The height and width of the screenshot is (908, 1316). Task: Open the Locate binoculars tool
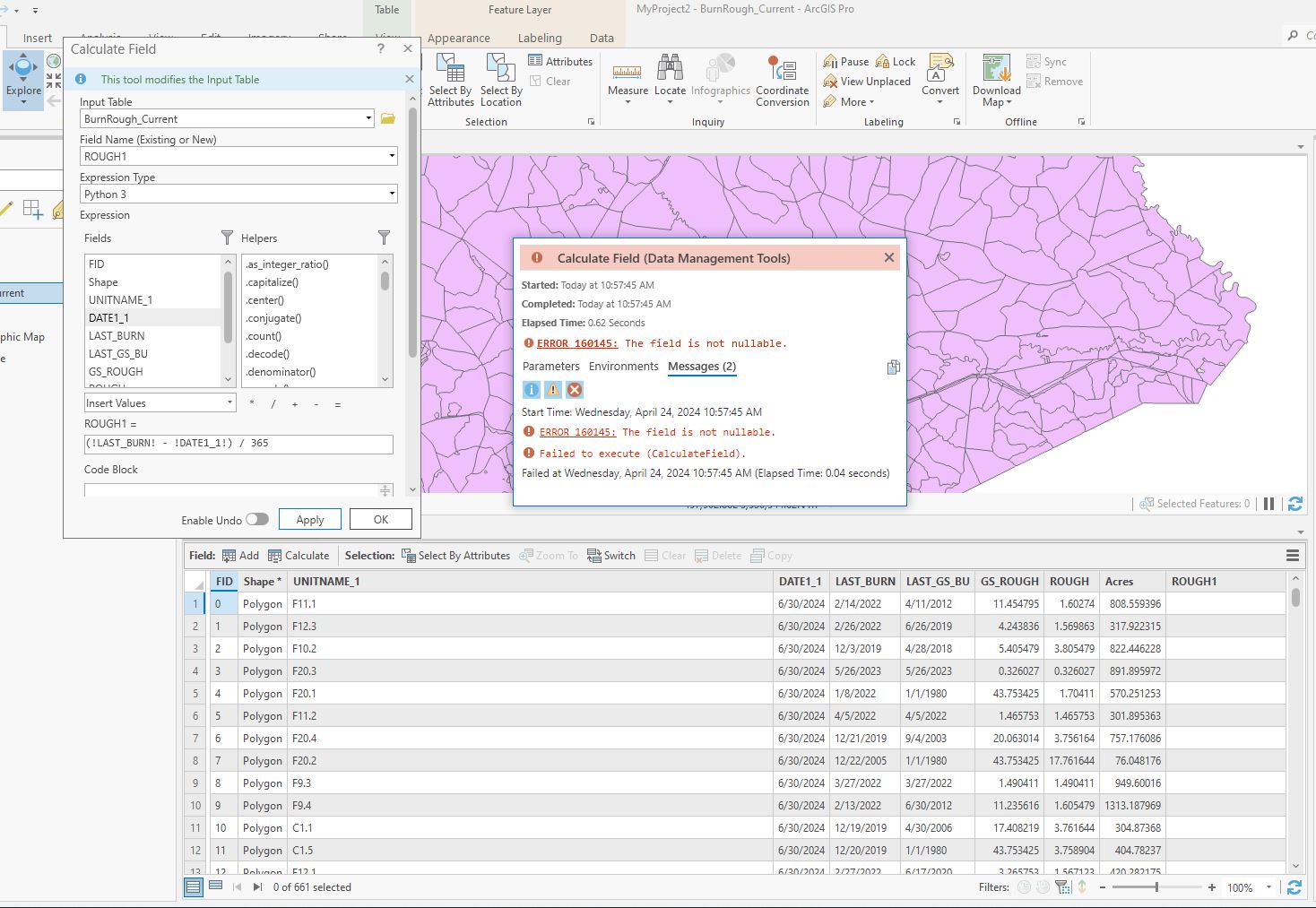point(670,80)
